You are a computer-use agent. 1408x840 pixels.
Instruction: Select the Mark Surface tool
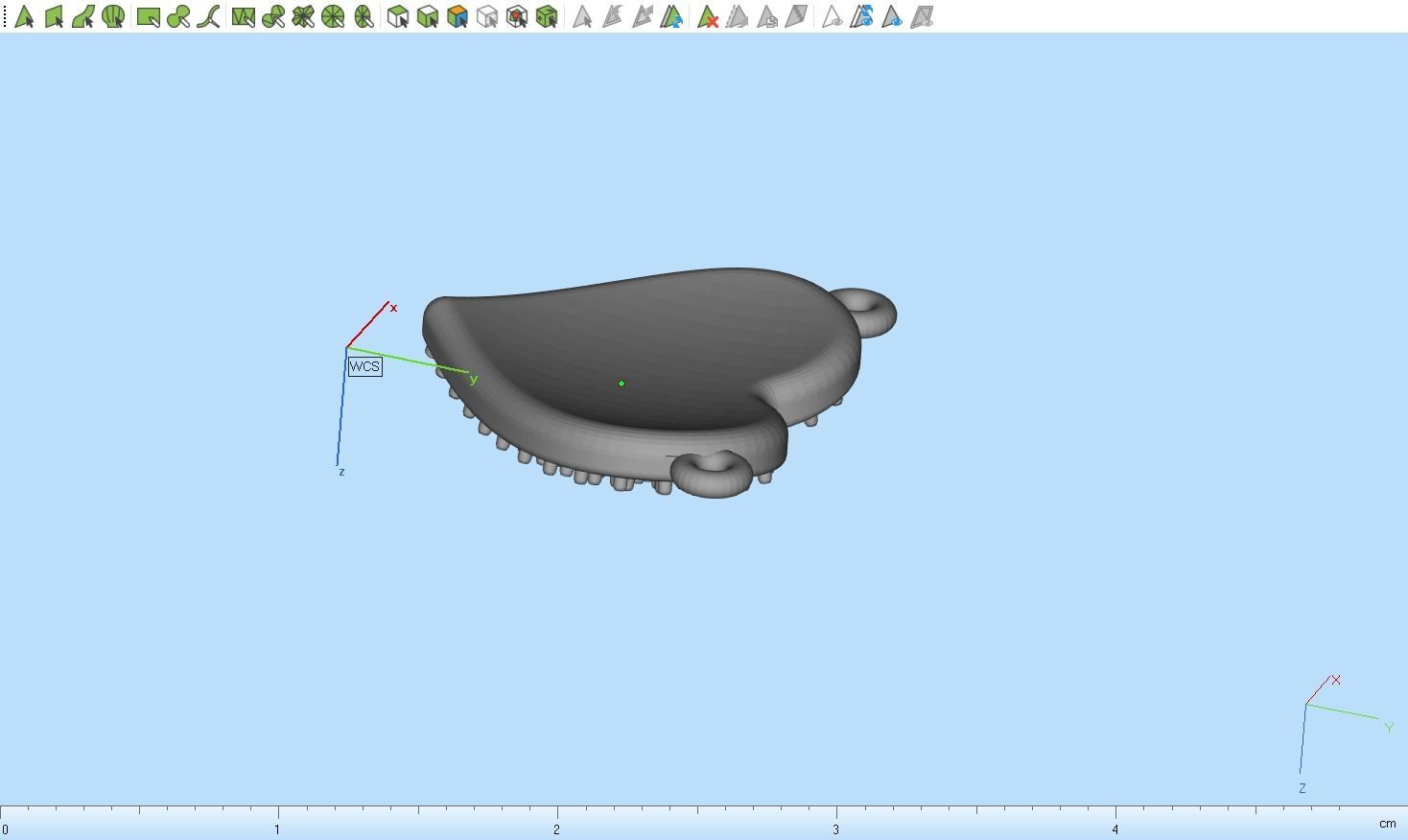coord(83,16)
